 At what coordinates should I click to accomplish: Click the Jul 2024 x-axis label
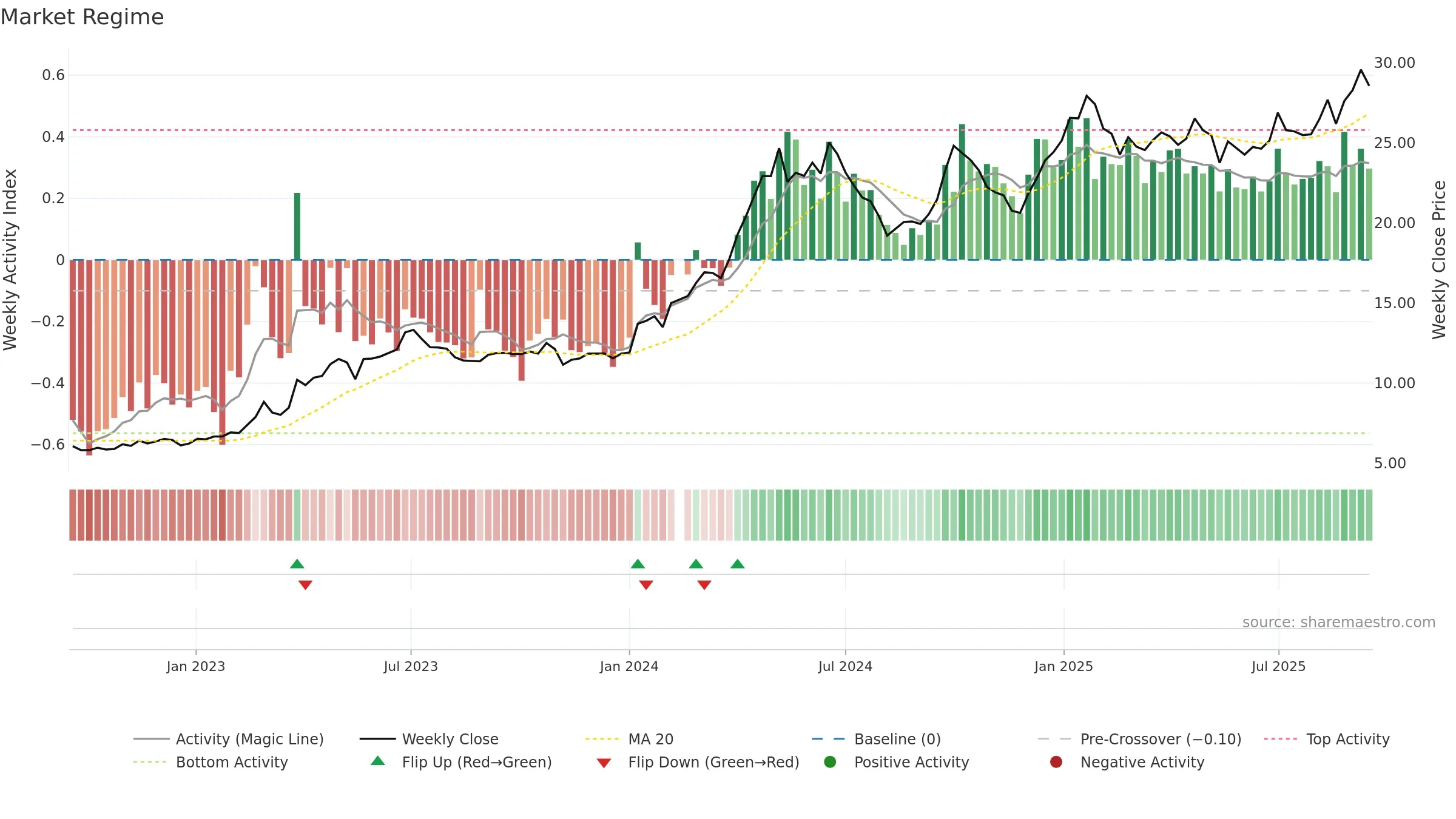pyautogui.click(x=845, y=666)
